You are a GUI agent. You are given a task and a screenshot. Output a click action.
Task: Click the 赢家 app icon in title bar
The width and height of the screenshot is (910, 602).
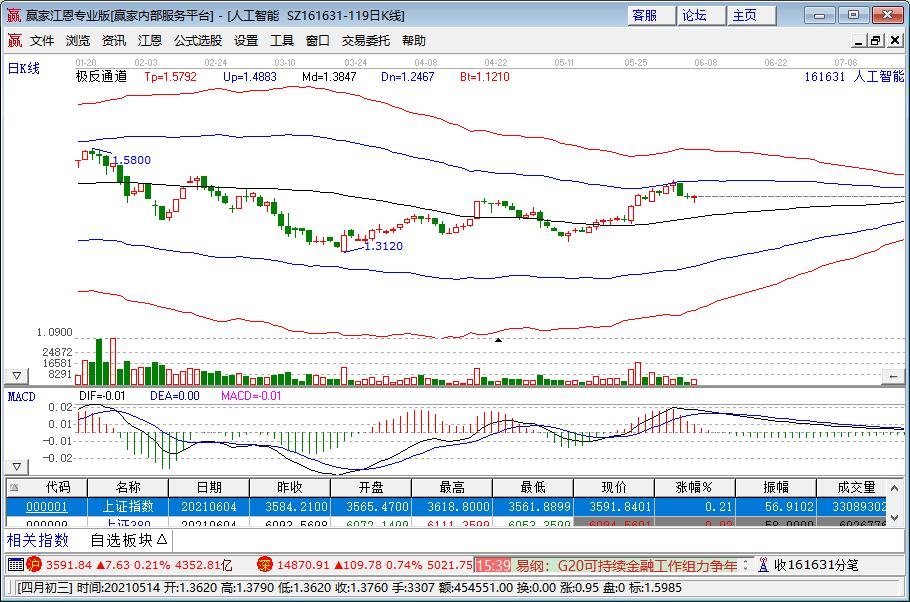13,15
